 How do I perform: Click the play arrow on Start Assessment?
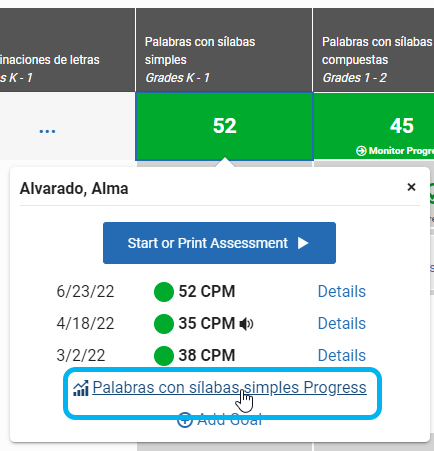tap(303, 243)
